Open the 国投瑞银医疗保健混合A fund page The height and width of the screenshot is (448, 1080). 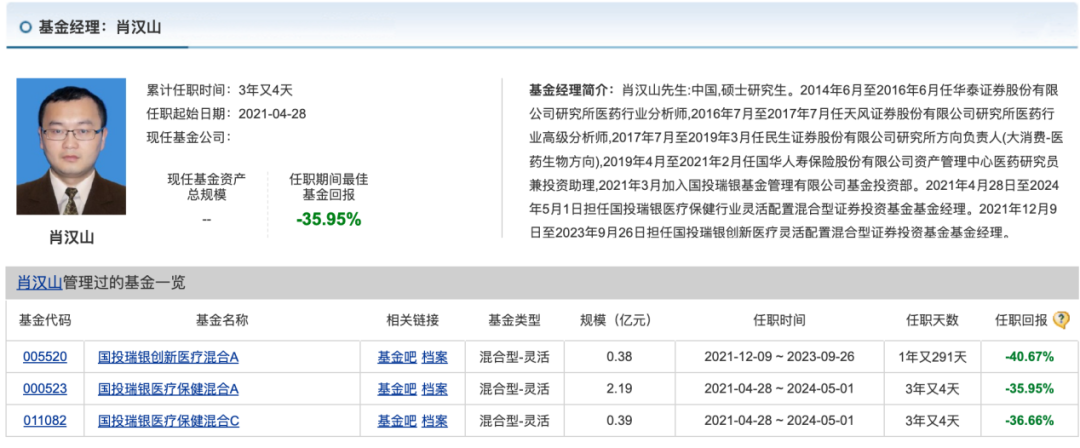coord(168,388)
